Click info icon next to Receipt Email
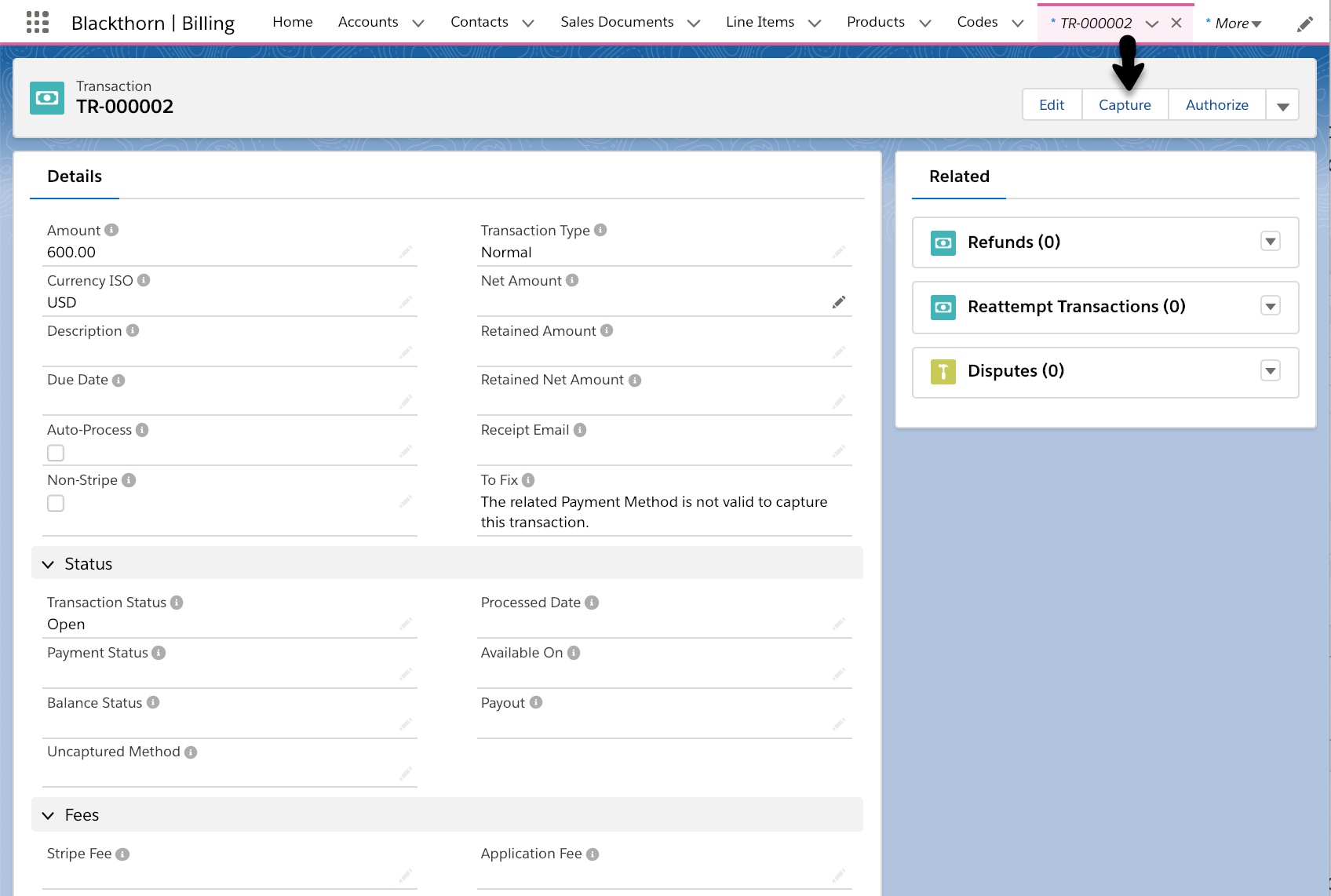The image size is (1331, 896). pyautogui.click(x=580, y=430)
